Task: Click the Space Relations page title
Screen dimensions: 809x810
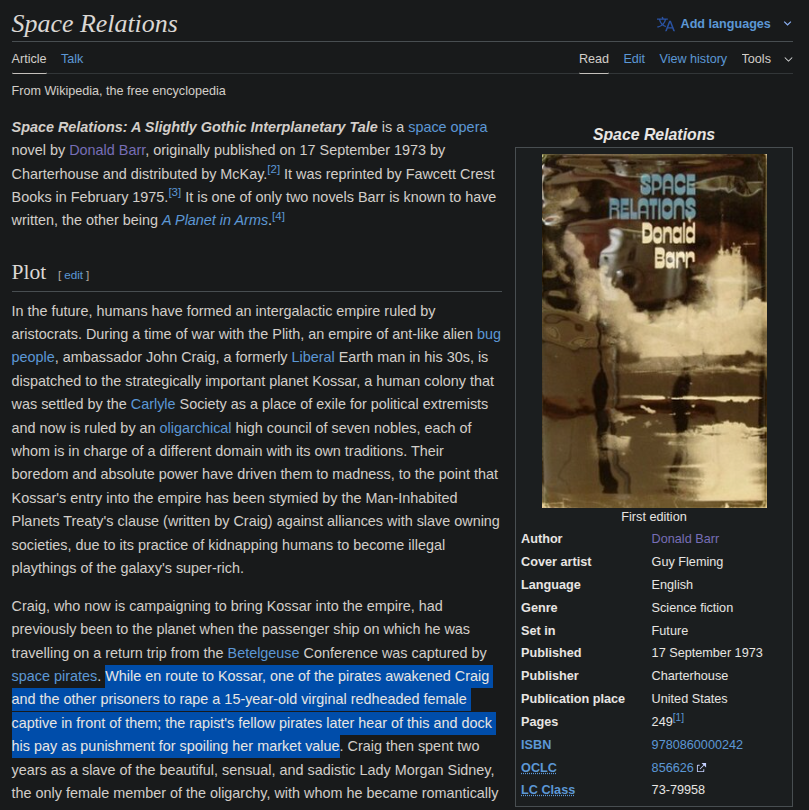Action: pos(95,24)
